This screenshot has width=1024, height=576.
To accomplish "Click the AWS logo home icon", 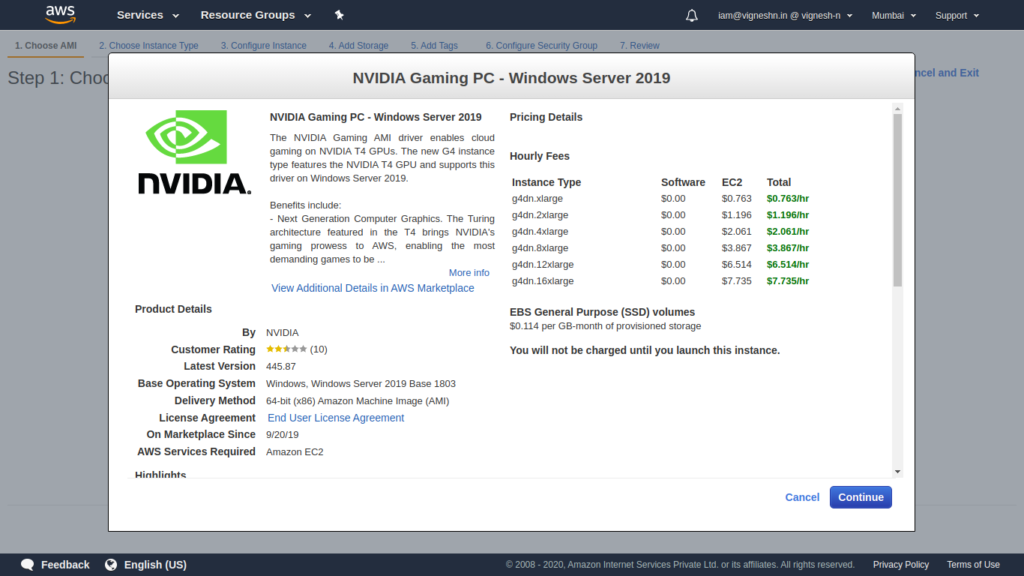I will tap(61, 14).
